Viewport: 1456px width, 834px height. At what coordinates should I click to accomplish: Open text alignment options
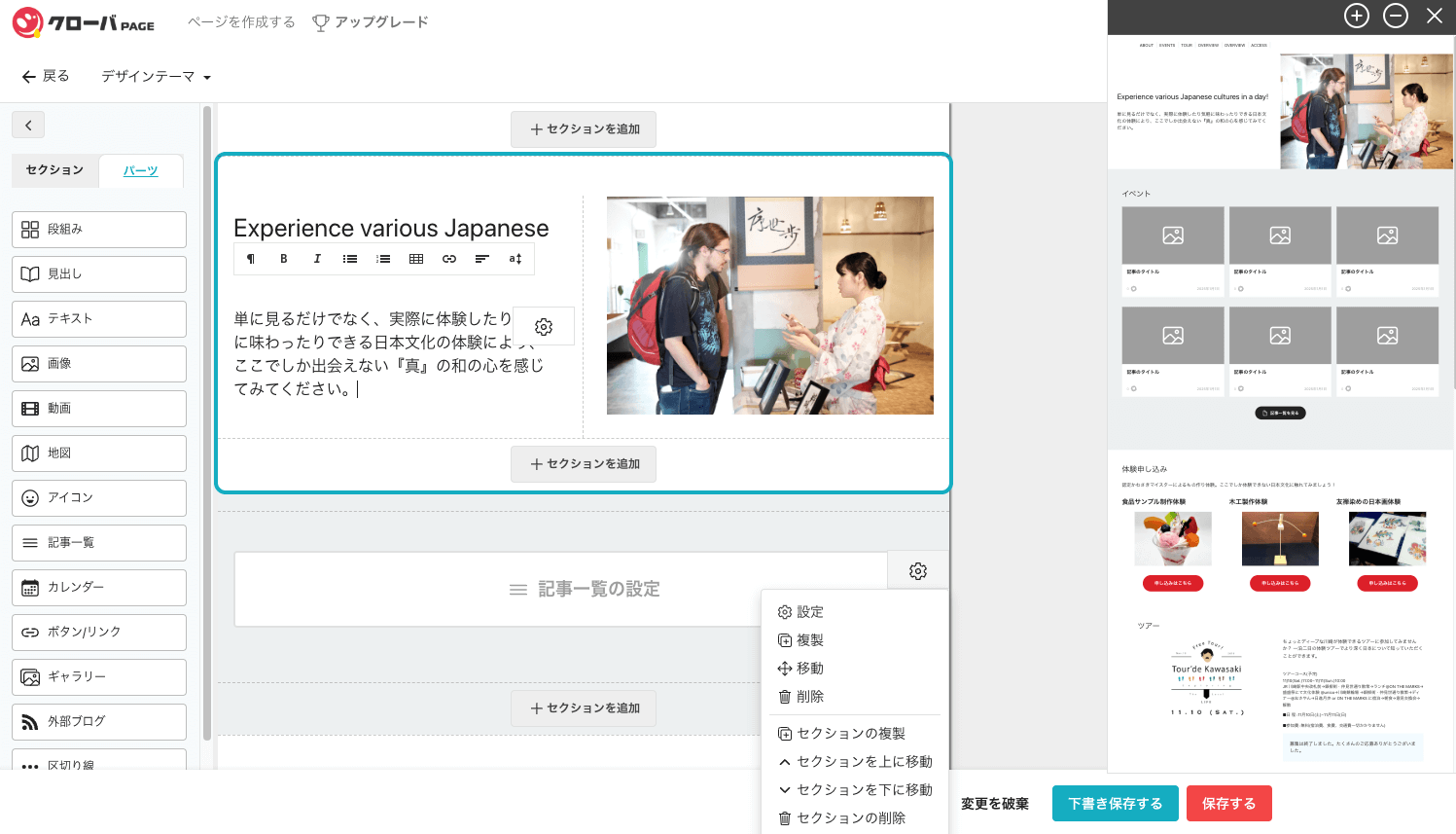(482, 259)
